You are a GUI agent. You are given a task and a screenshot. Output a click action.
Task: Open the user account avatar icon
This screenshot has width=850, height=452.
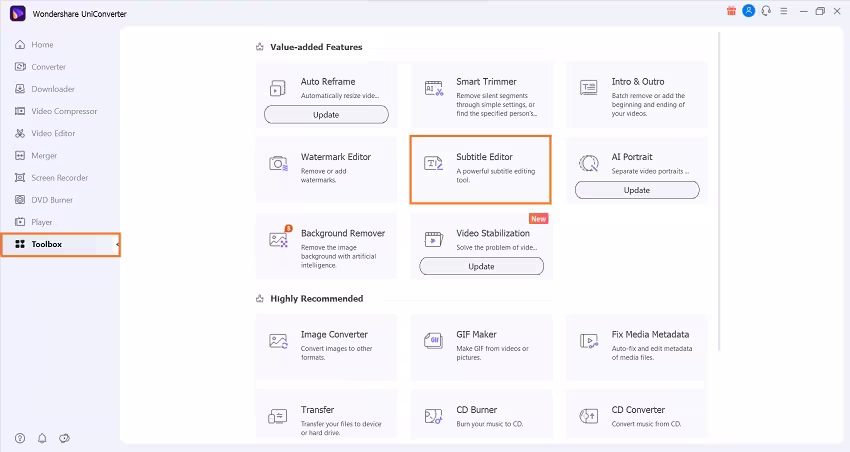point(749,11)
